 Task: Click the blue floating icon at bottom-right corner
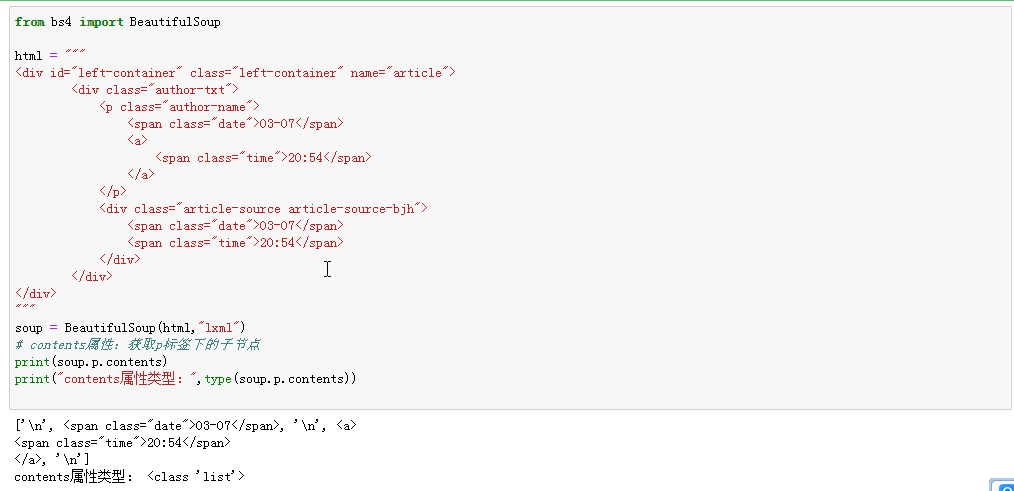pyautogui.click(x=1003, y=485)
